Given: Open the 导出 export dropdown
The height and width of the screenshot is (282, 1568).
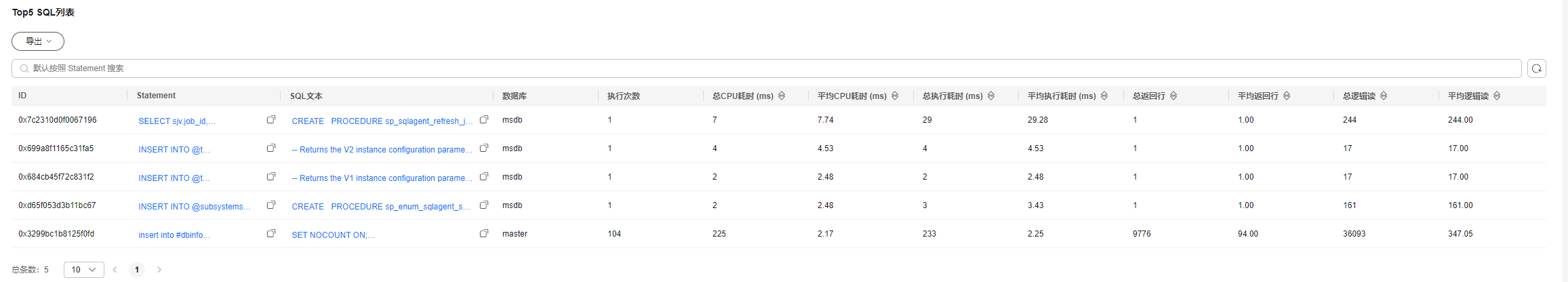Looking at the screenshot, I should [x=38, y=41].
